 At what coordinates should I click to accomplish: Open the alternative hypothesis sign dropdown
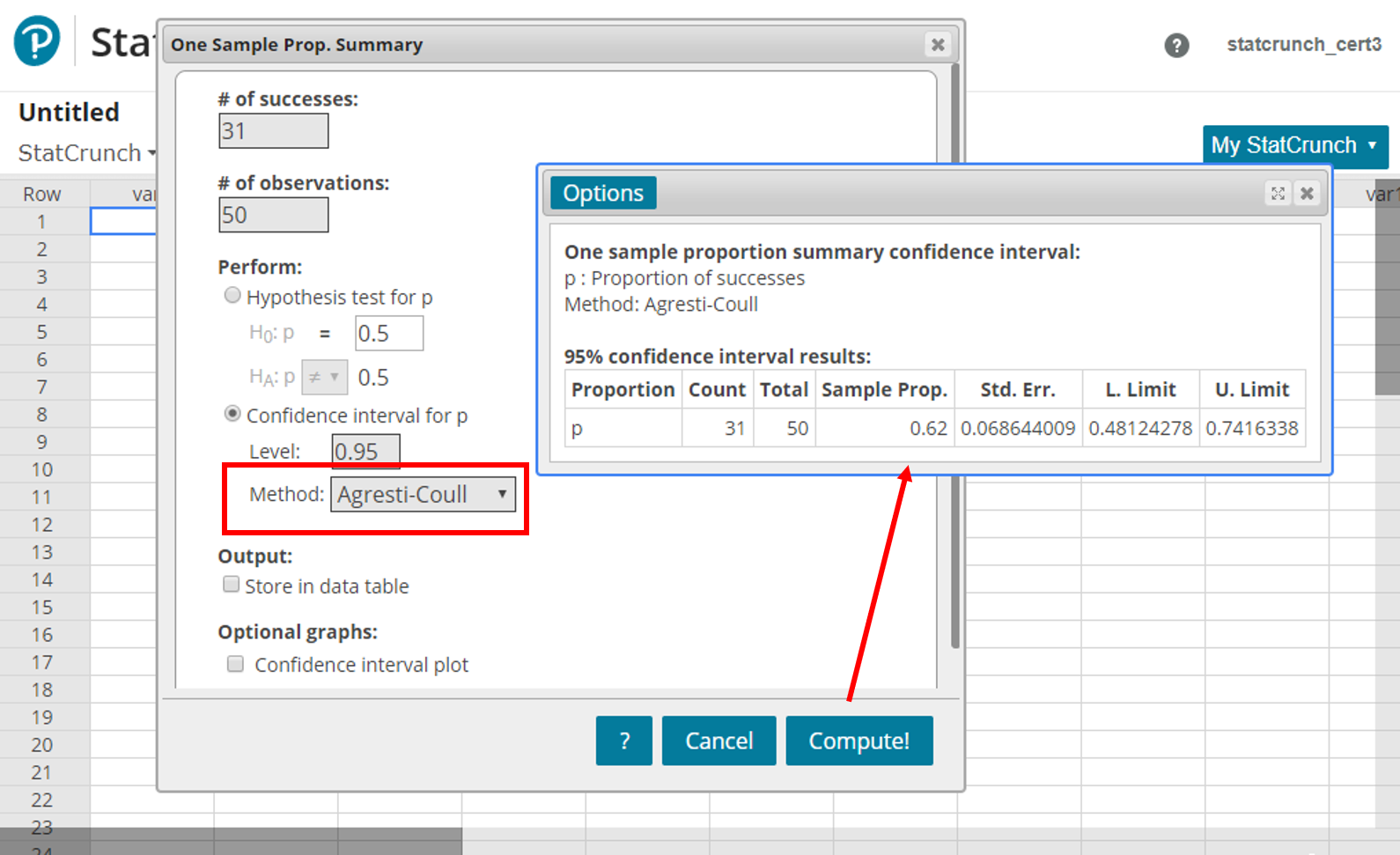pyautogui.click(x=324, y=377)
